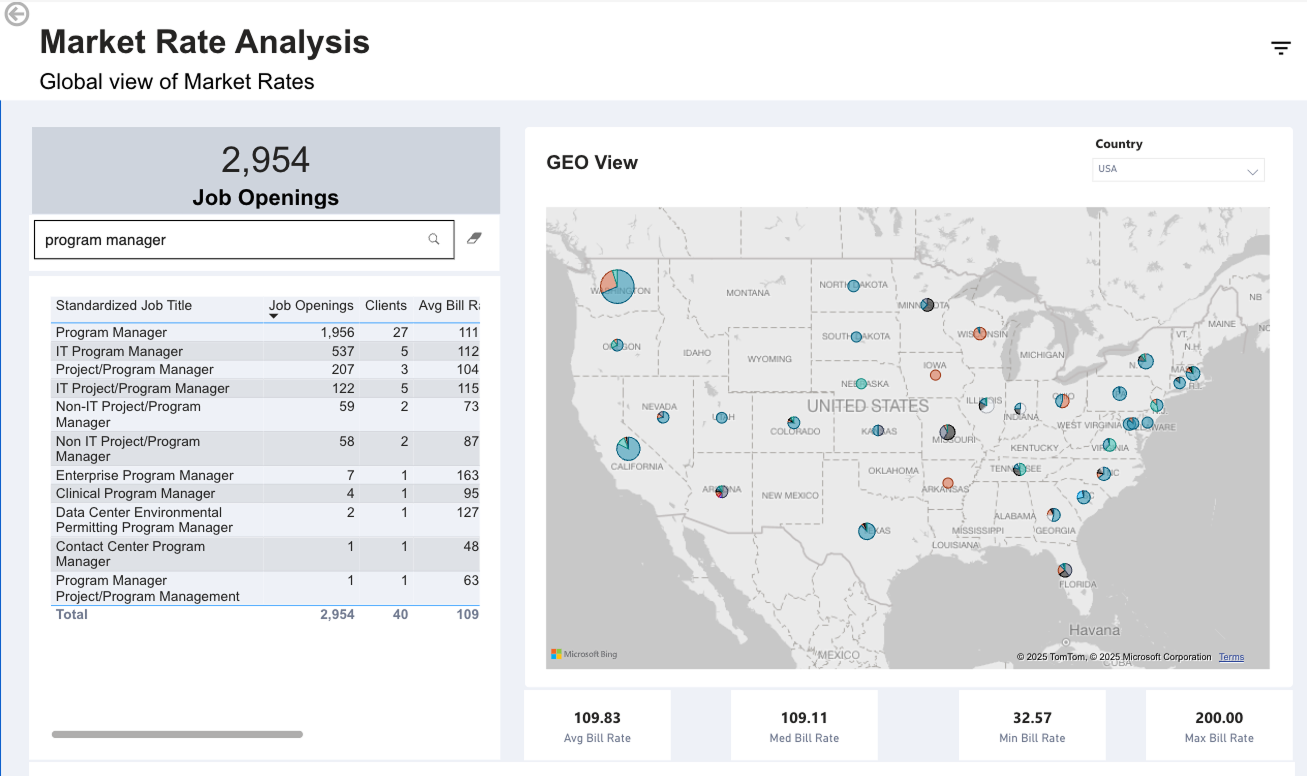
Task: Select the IT Program Manager row
Action: [265, 351]
